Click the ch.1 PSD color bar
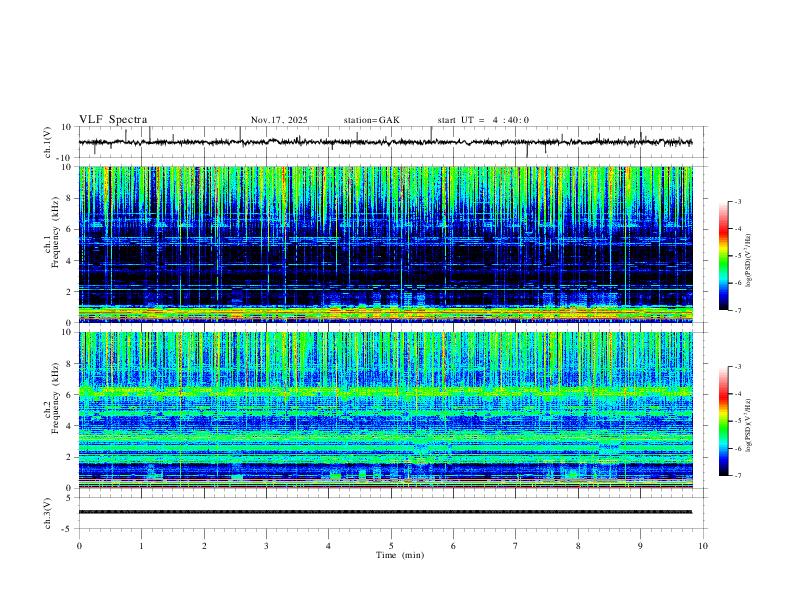Screen dimensions: 792x612 point(723,256)
